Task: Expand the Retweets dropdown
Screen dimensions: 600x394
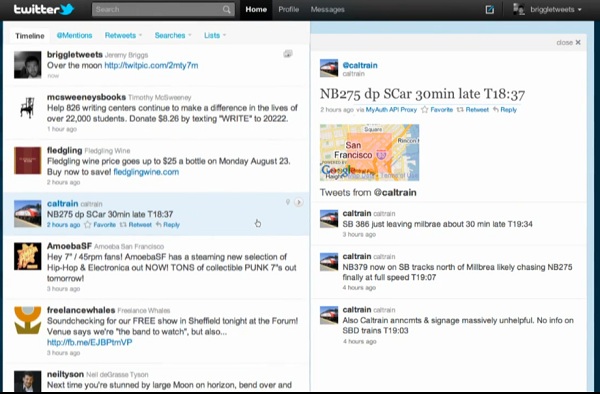Action: pyautogui.click(x=123, y=35)
